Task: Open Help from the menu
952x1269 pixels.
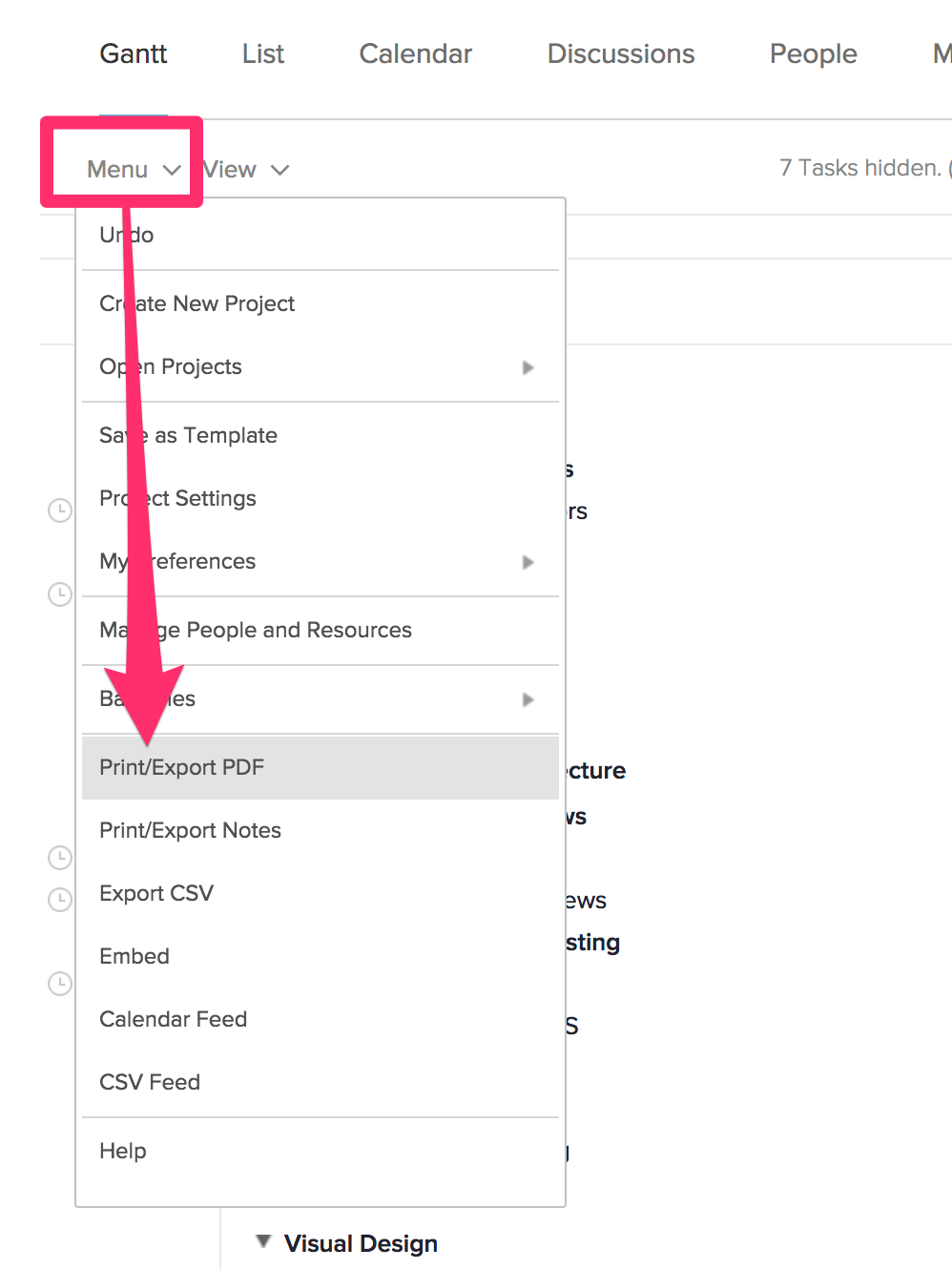Action: point(122,1151)
